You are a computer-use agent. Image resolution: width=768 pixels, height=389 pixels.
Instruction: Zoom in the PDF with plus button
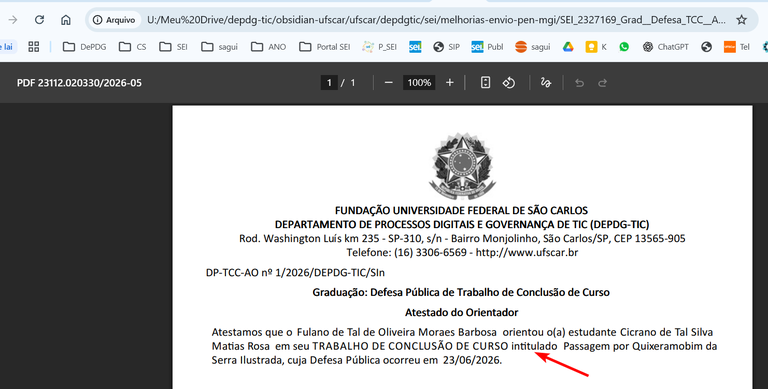click(450, 83)
